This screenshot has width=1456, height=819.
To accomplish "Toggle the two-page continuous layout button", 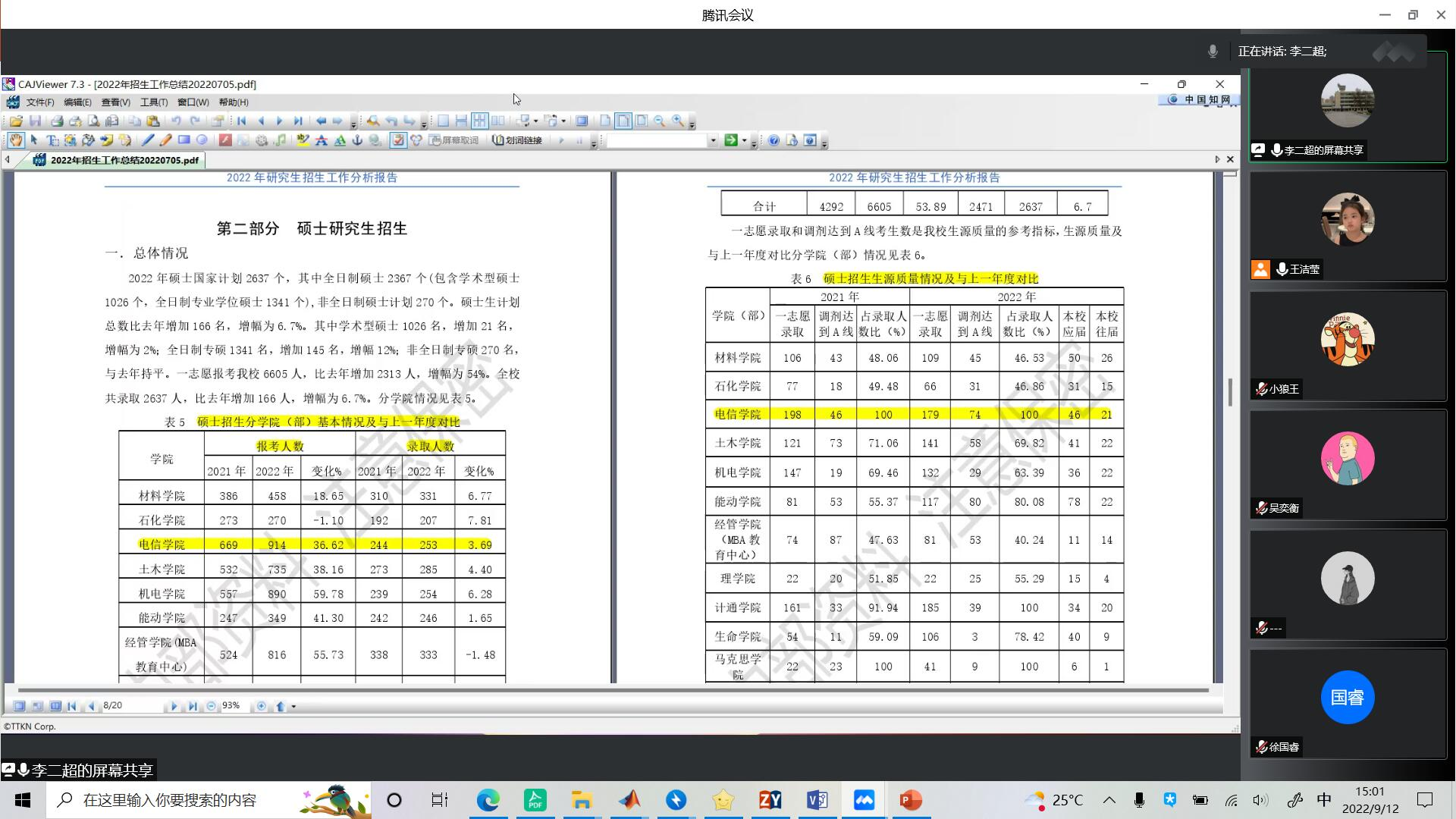I will [479, 121].
